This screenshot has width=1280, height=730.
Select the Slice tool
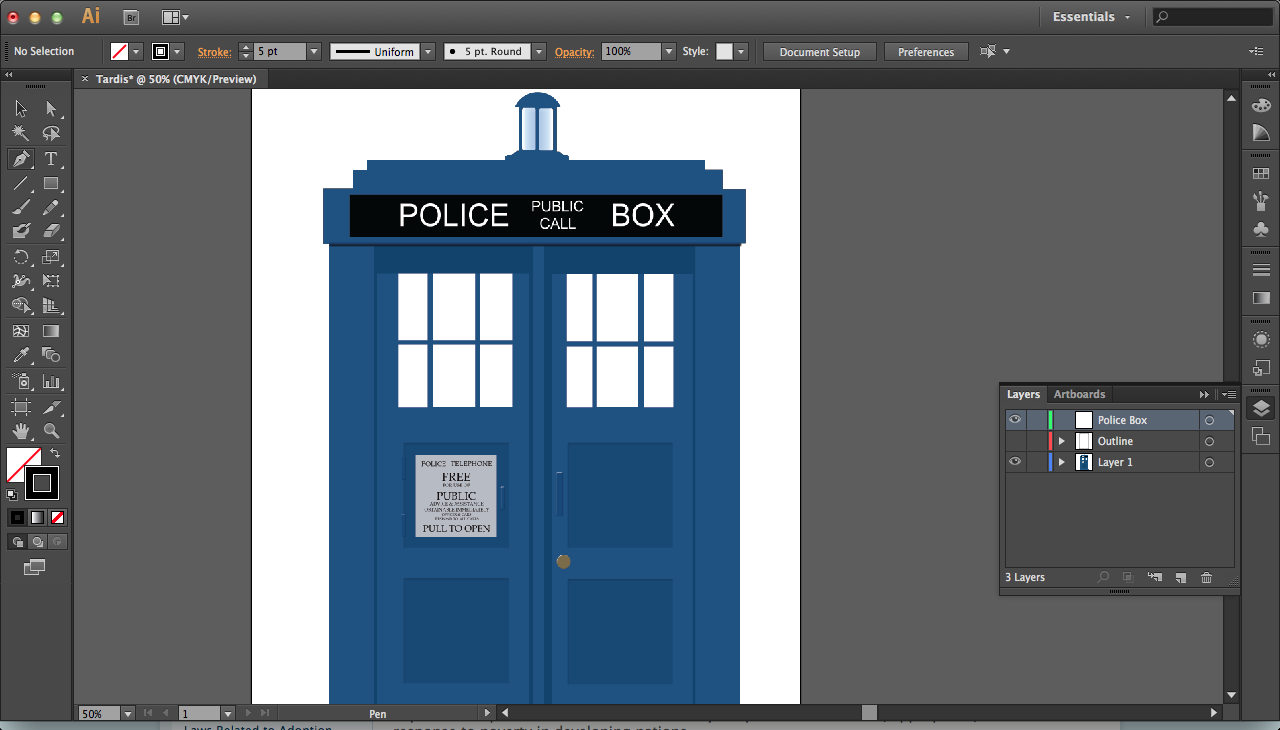coord(51,407)
